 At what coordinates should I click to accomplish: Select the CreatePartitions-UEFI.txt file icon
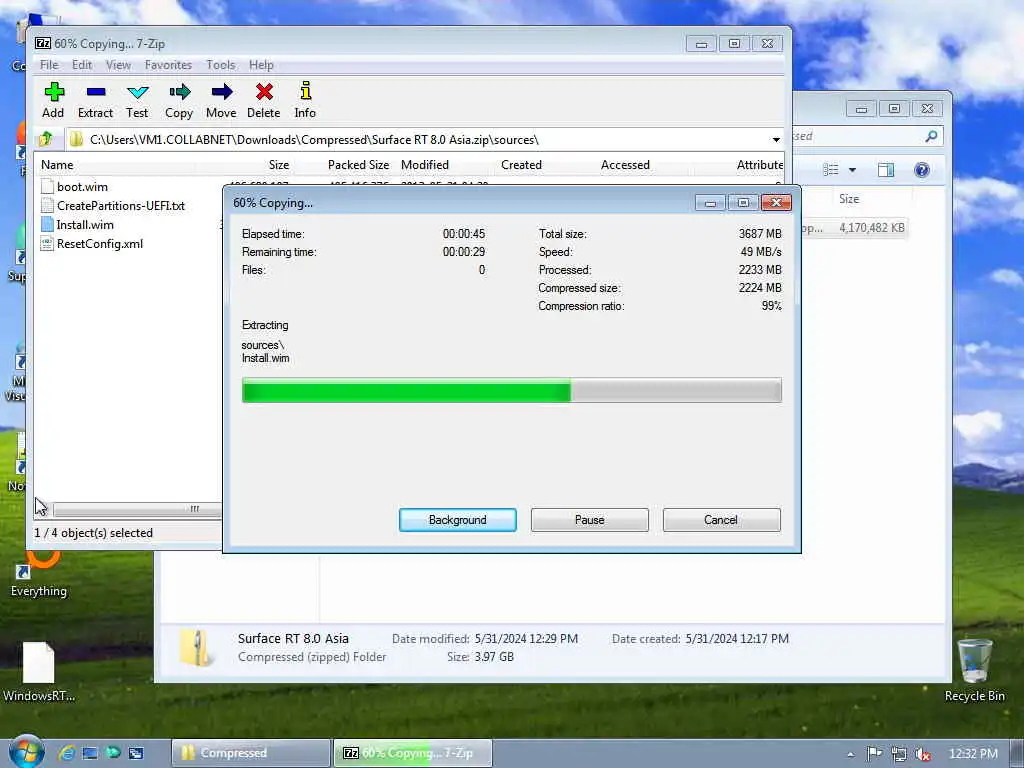pyautogui.click(x=47, y=205)
